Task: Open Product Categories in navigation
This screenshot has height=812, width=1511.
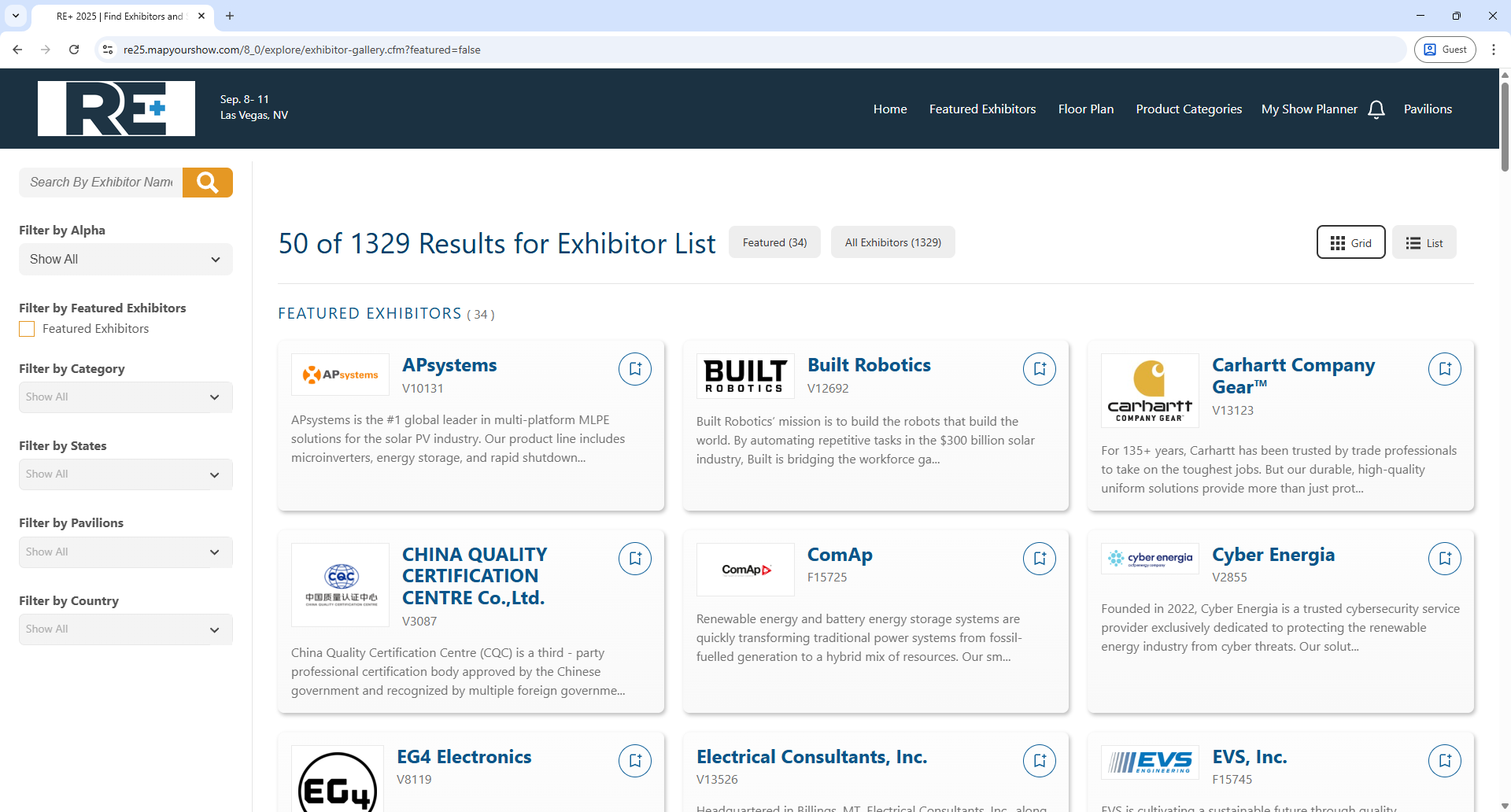Action: click(1188, 109)
